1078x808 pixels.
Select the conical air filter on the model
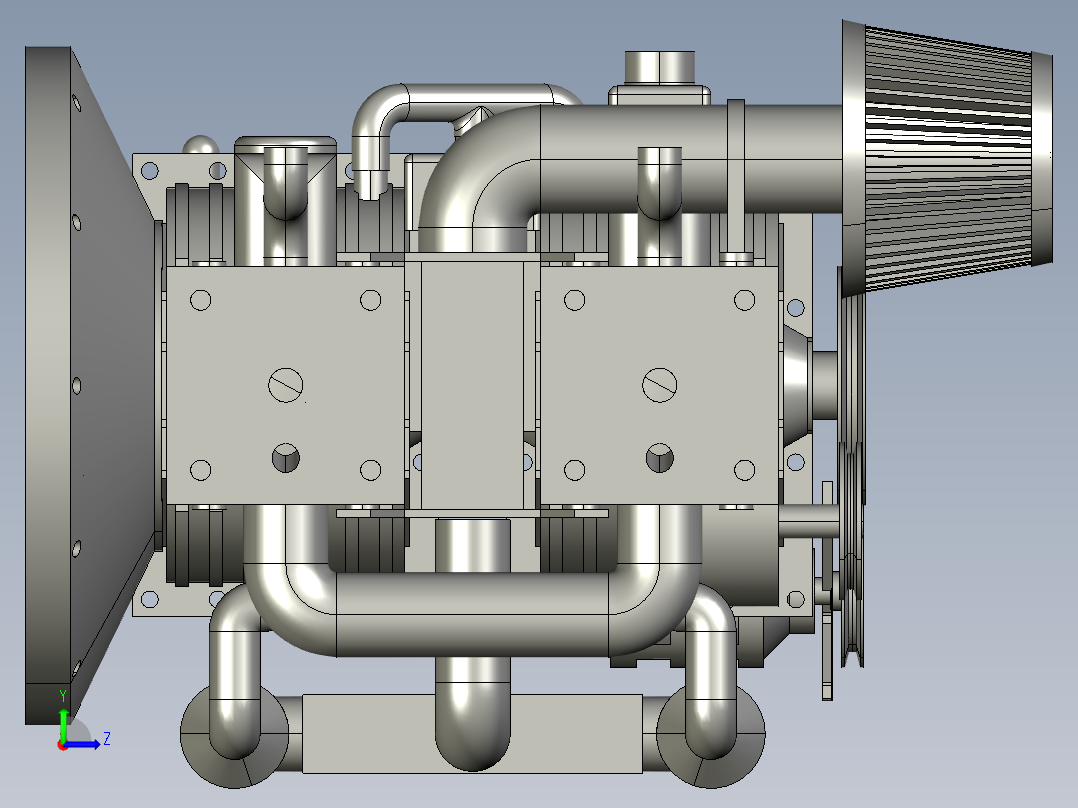coord(947,158)
